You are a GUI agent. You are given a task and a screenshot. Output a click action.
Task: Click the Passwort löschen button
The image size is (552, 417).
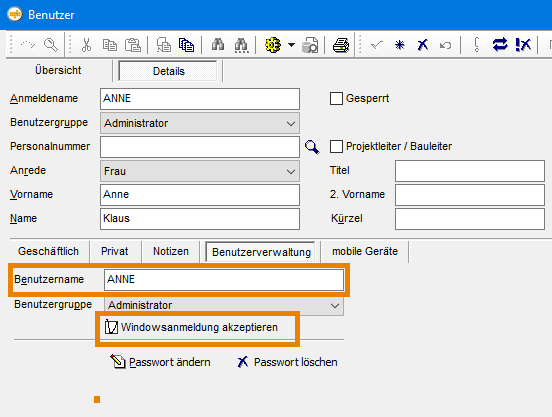pos(287,362)
